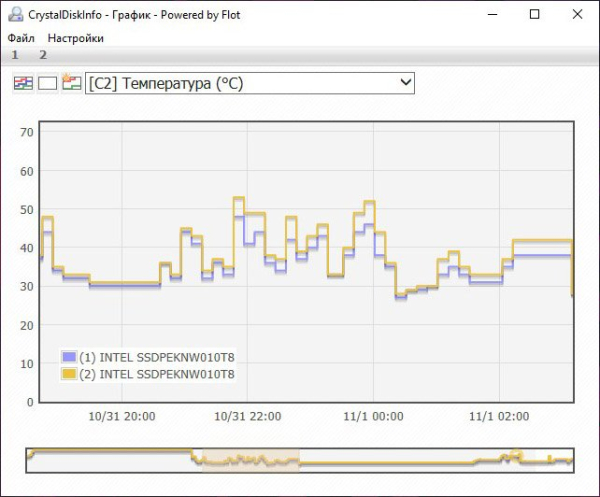Click the chart icon with the sun
Image resolution: width=600 pixels, height=497 pixels.
click(x=72, y=83)
